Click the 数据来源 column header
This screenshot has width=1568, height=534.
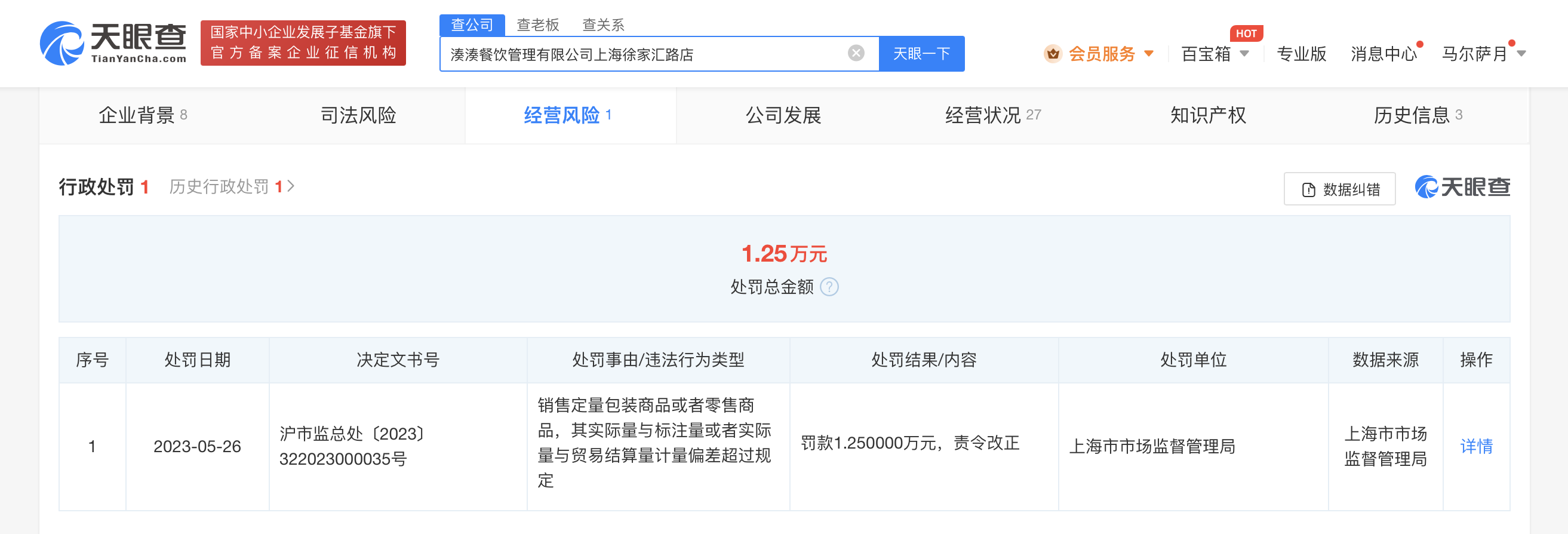tap(1385, 360)
